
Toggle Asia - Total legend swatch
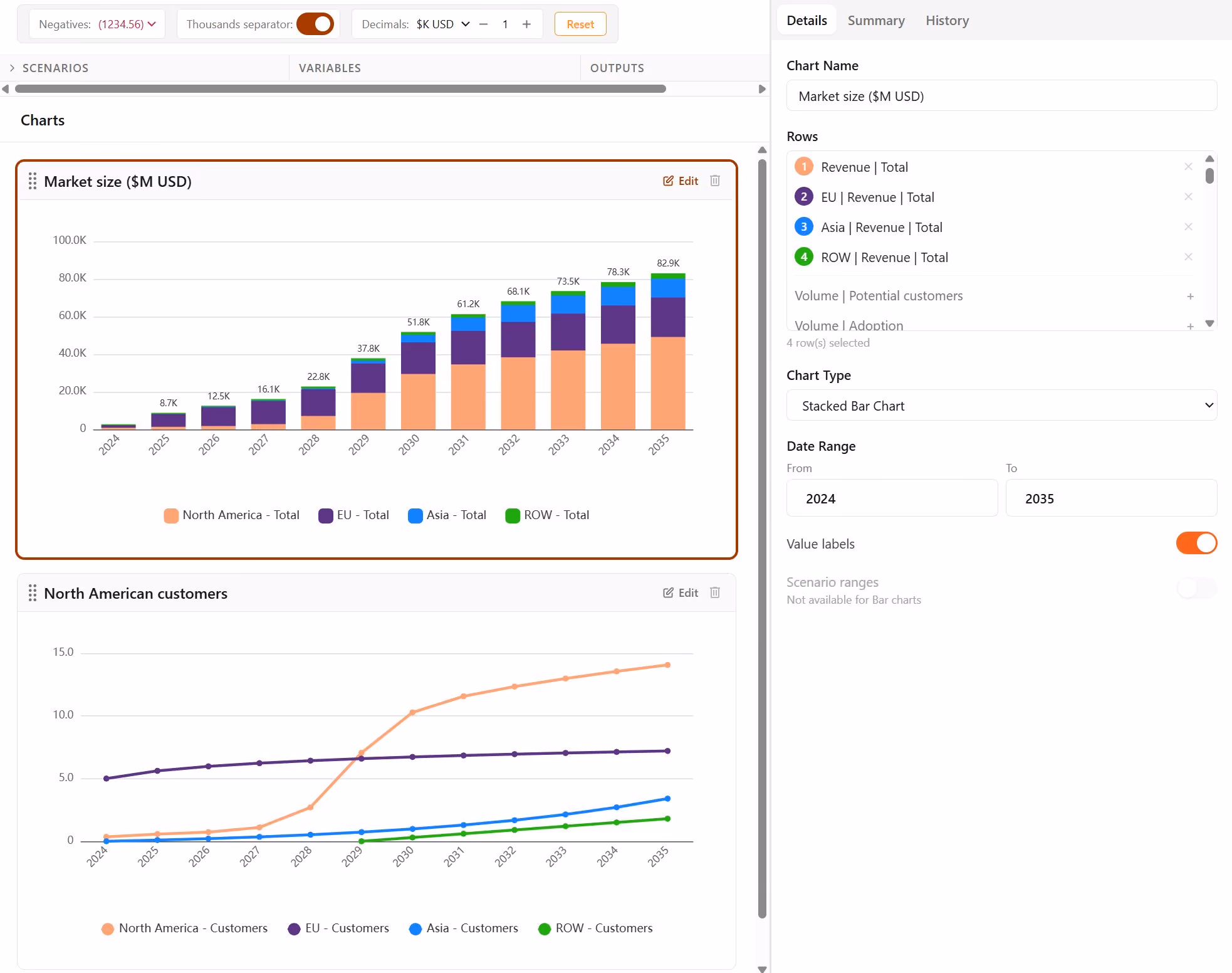415,515
